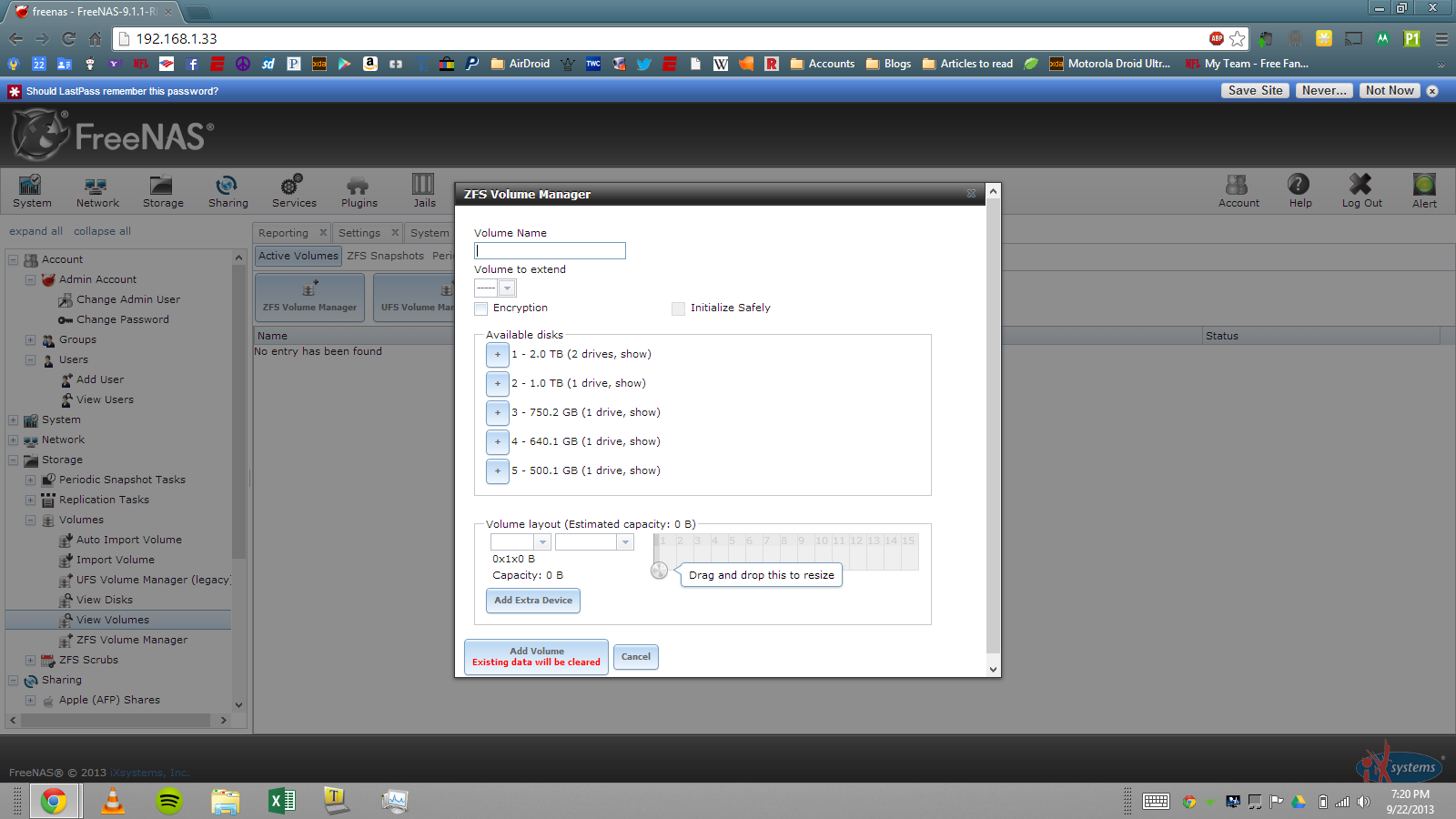
Task: Close the Settings tab
Action: pos(395,233)
